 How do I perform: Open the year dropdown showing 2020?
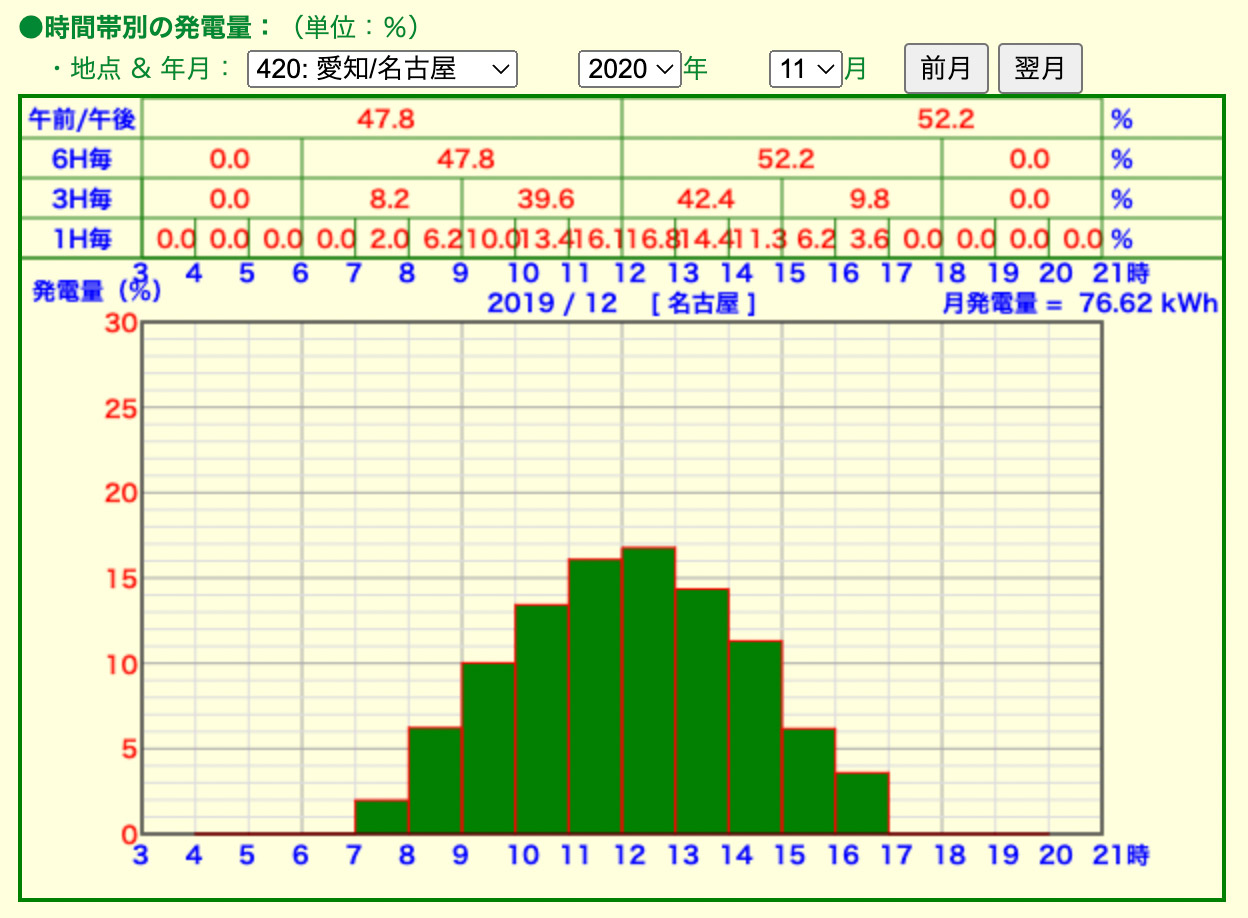pos(629,69)
